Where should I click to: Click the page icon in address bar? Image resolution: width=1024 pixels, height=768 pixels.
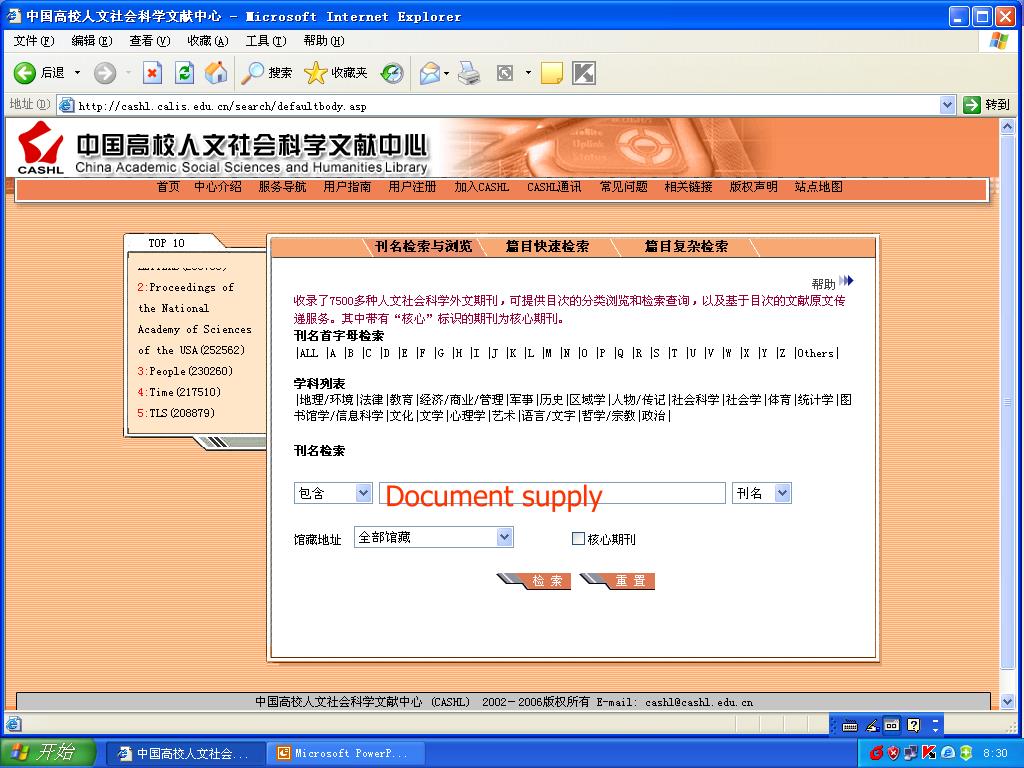(x=67, y=105)
